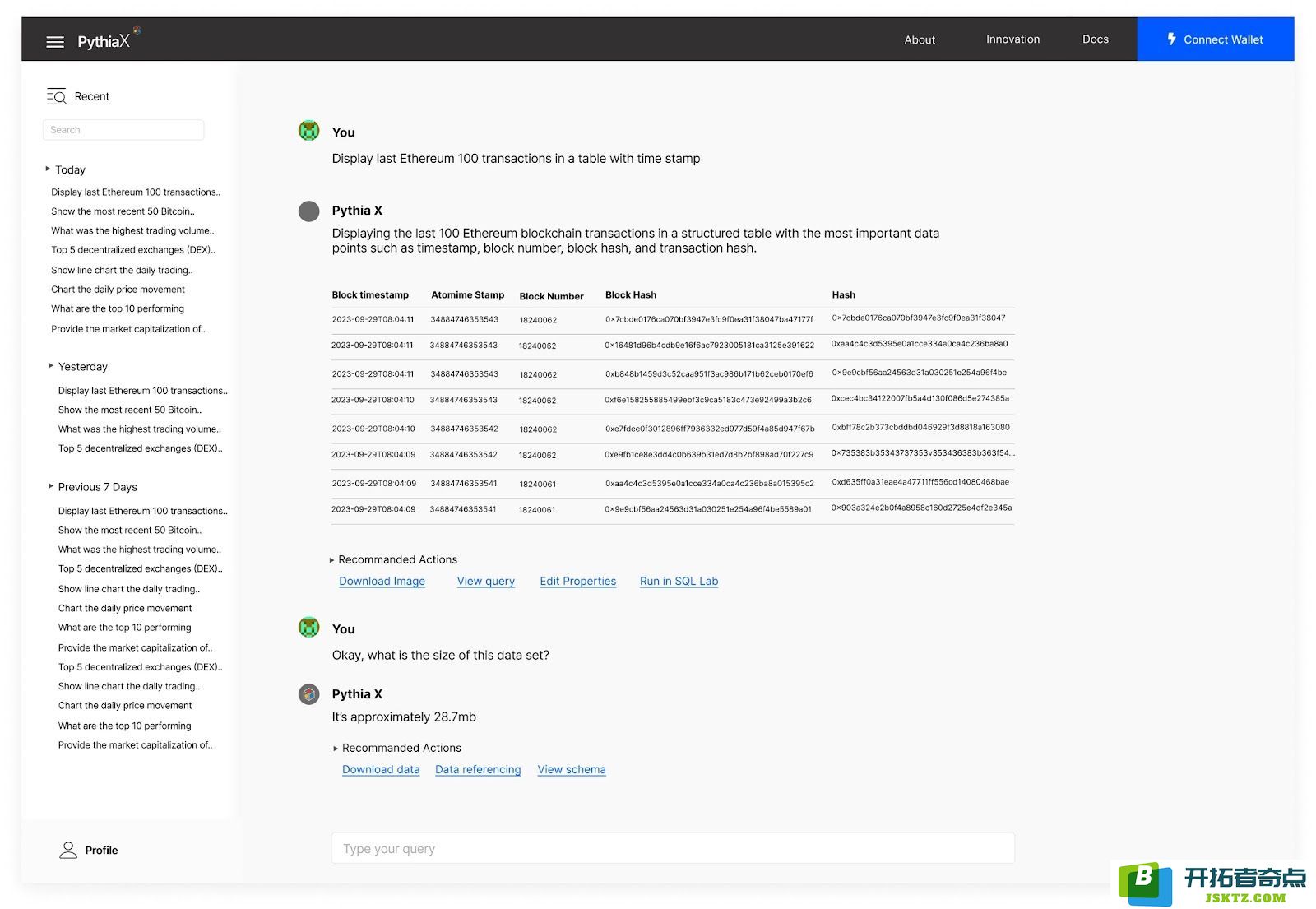The height and width of the screenshot is (909, 1316).
Task: Collapse the Previous 7 Days group
Action: pyautogui.click(x=51, y=486)
